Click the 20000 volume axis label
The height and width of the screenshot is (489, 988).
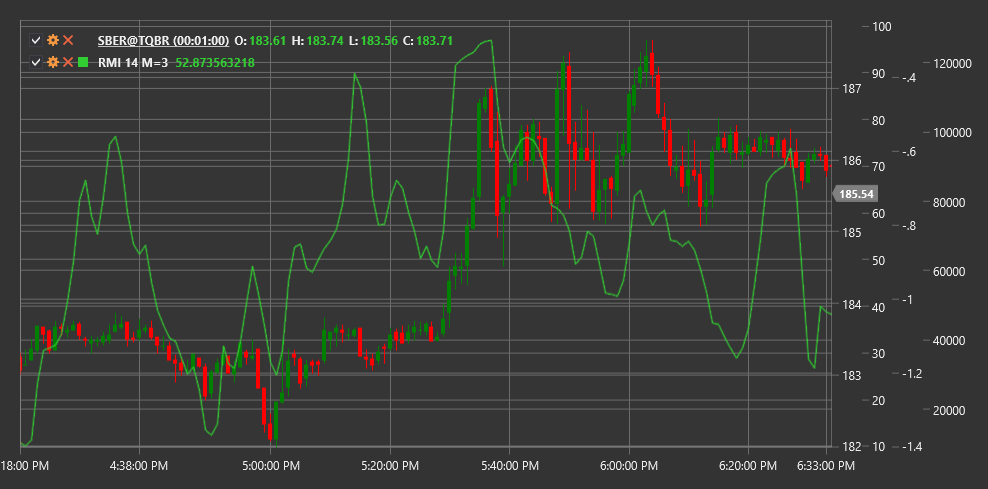click(950, 411)
